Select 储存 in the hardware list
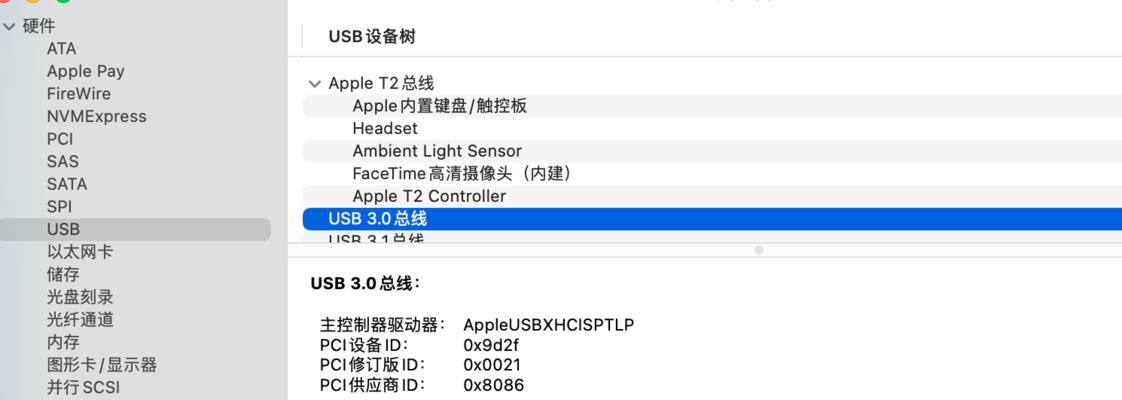 tap(63, 275)
